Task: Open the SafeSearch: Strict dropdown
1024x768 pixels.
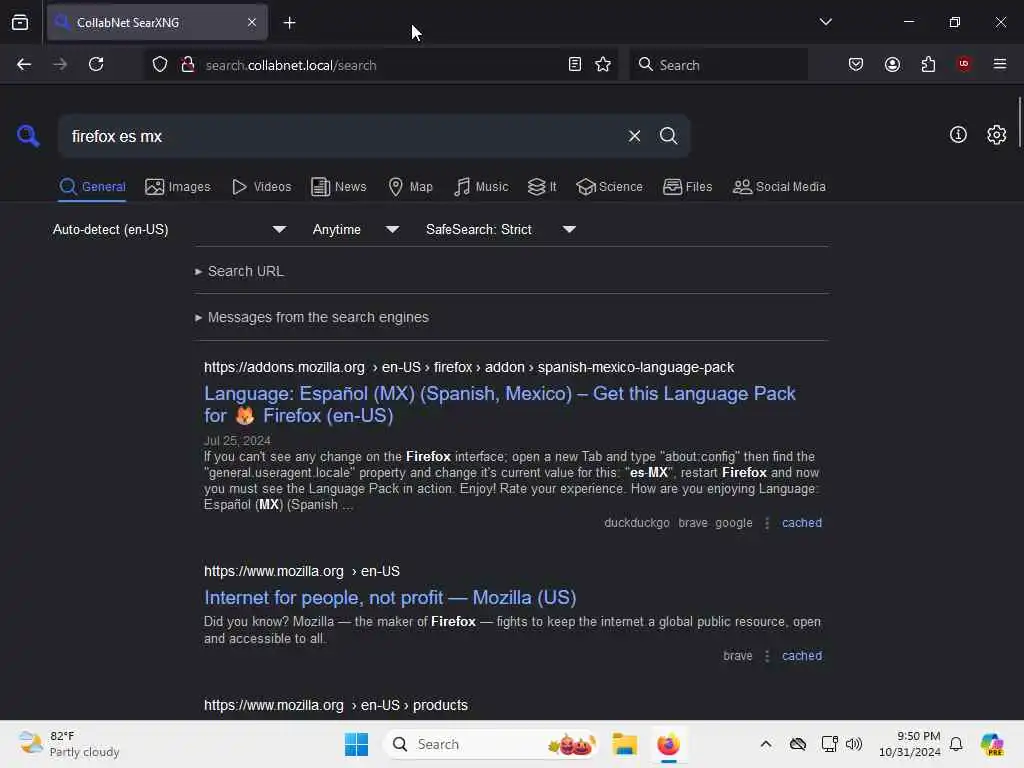Action: coord(500,229)
